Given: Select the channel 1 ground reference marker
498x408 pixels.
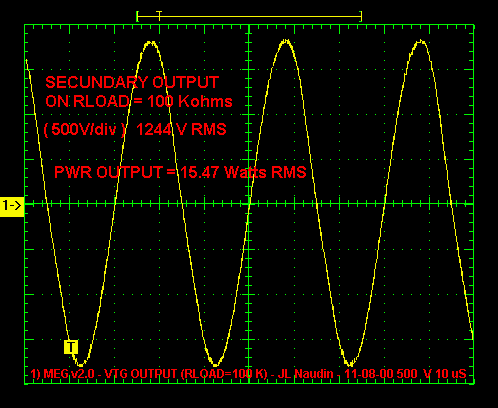Looking at the screenshot, I should [x=12, y=206].
